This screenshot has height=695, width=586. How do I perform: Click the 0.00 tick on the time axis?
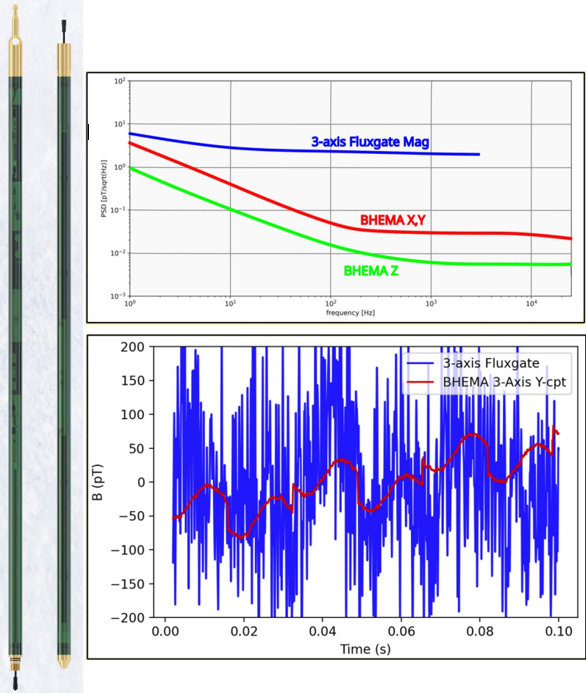pyautogui.click(x=165, y=631)
